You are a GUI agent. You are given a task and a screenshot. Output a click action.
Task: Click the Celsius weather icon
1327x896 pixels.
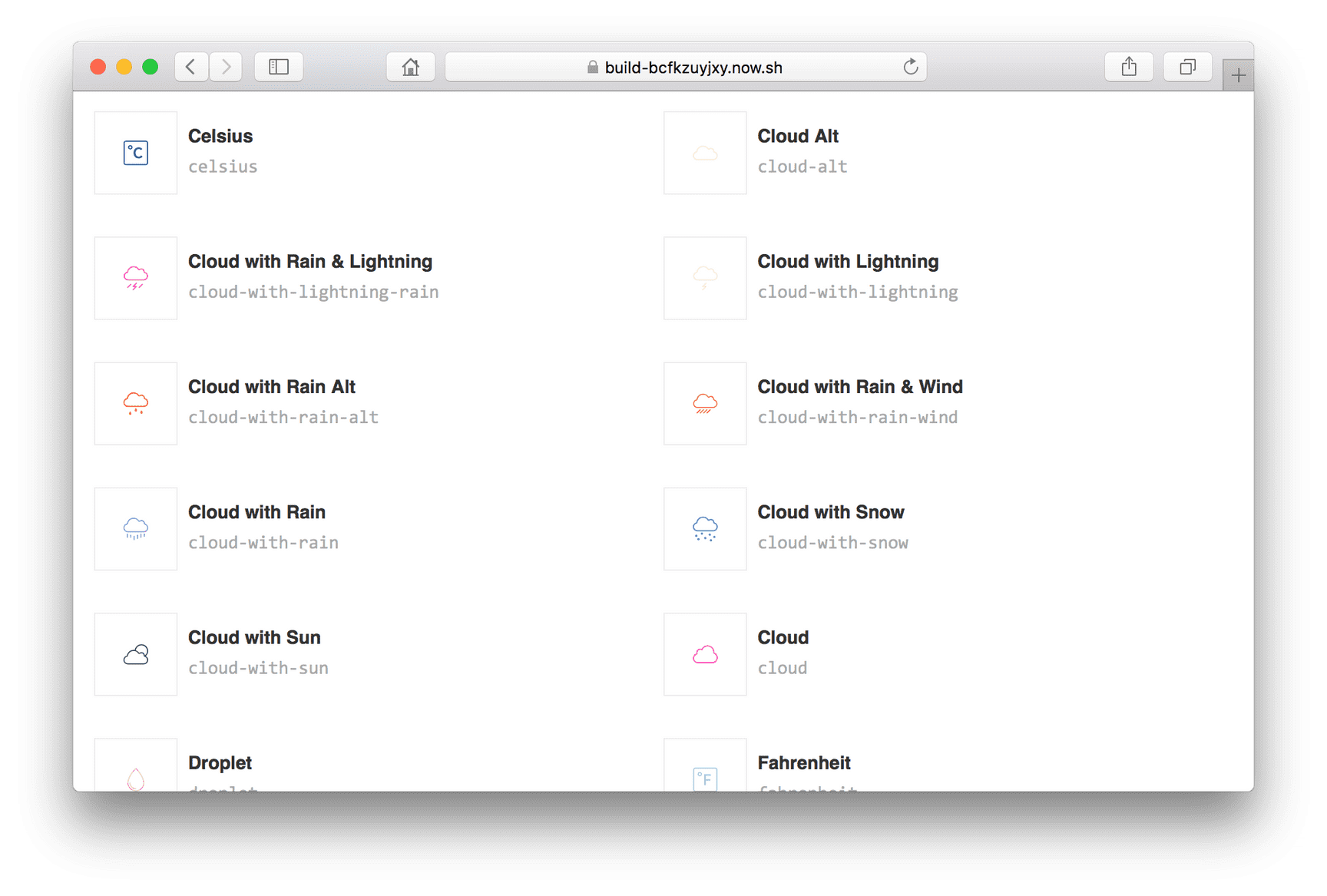(x=135, y=153)
